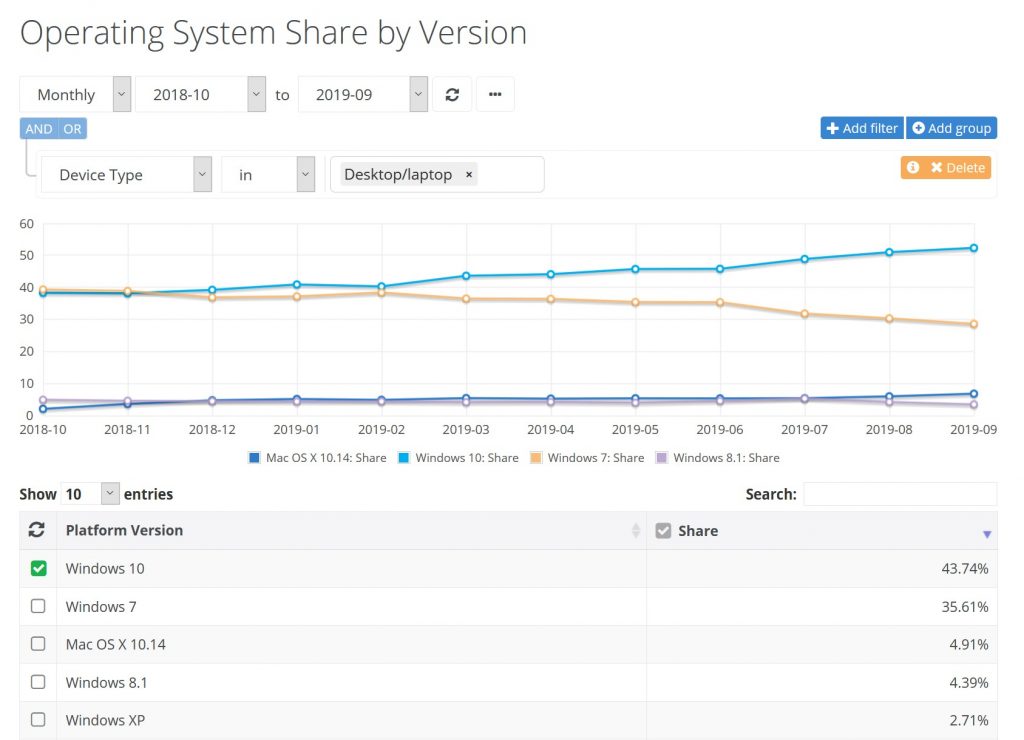Click the sort arrows in Platform Version column
1024x740 pixels.
[635, 531]
